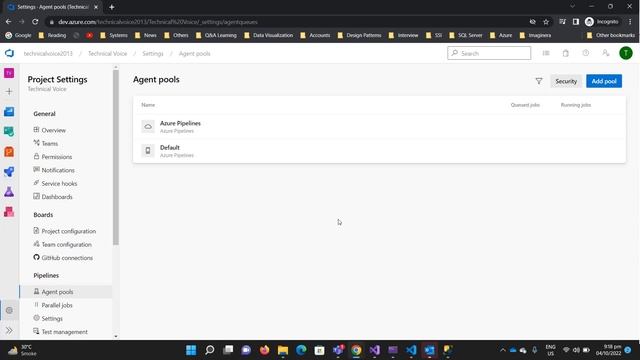Open the Azure Pipelines pool row
Image resolution: width=640 pixels, height=360 pixels.
(x=379, y=127)
